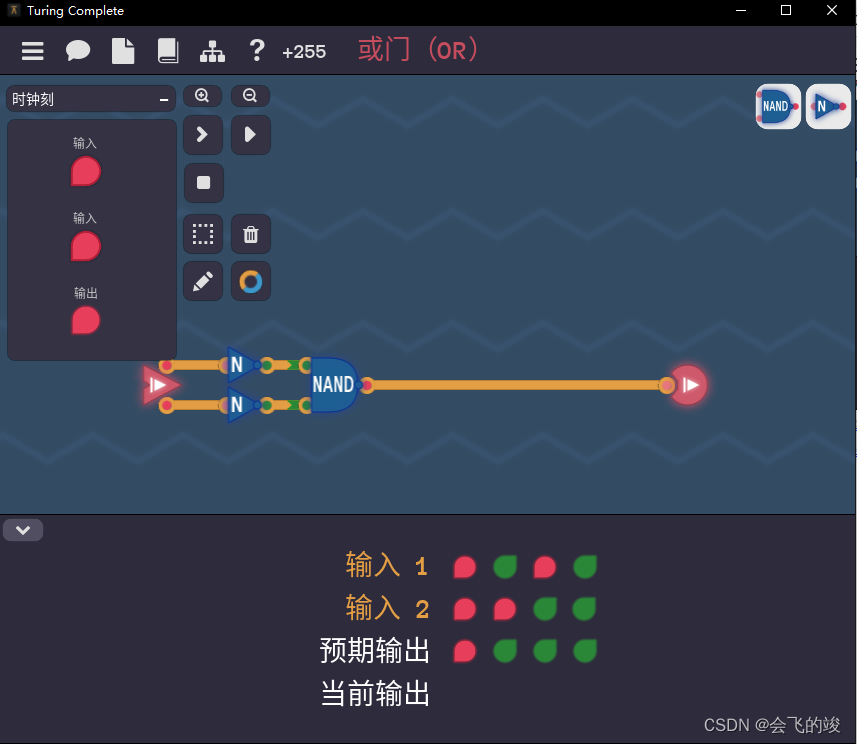This screenshot has height=744, width=857.
Task: Click 输入 1 first test value dot
Action: [465, 567]
